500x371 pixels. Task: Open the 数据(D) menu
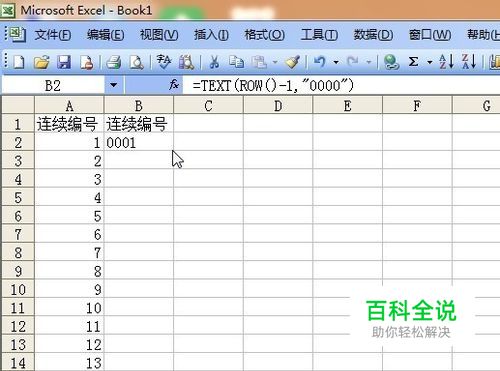click(373, 35)
